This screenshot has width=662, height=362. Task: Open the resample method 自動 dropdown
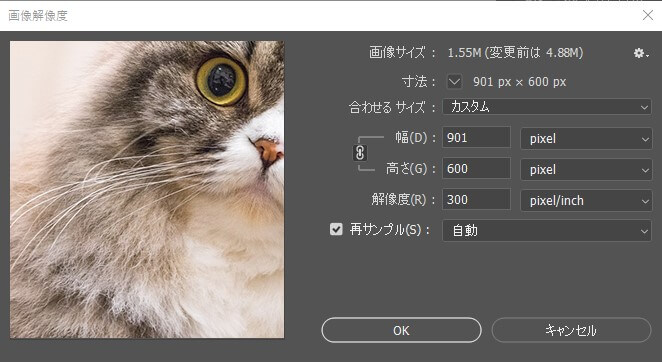pos(547,231)
